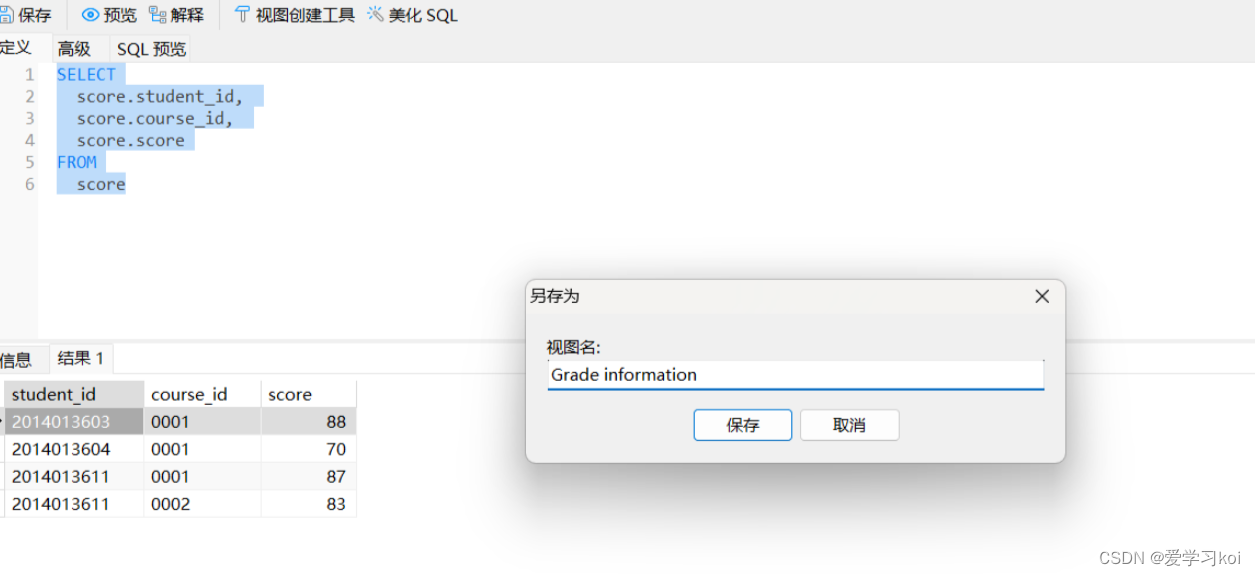Click 取消 button in the dialog
The image size is (1255, 576).
tap(849, 425)
